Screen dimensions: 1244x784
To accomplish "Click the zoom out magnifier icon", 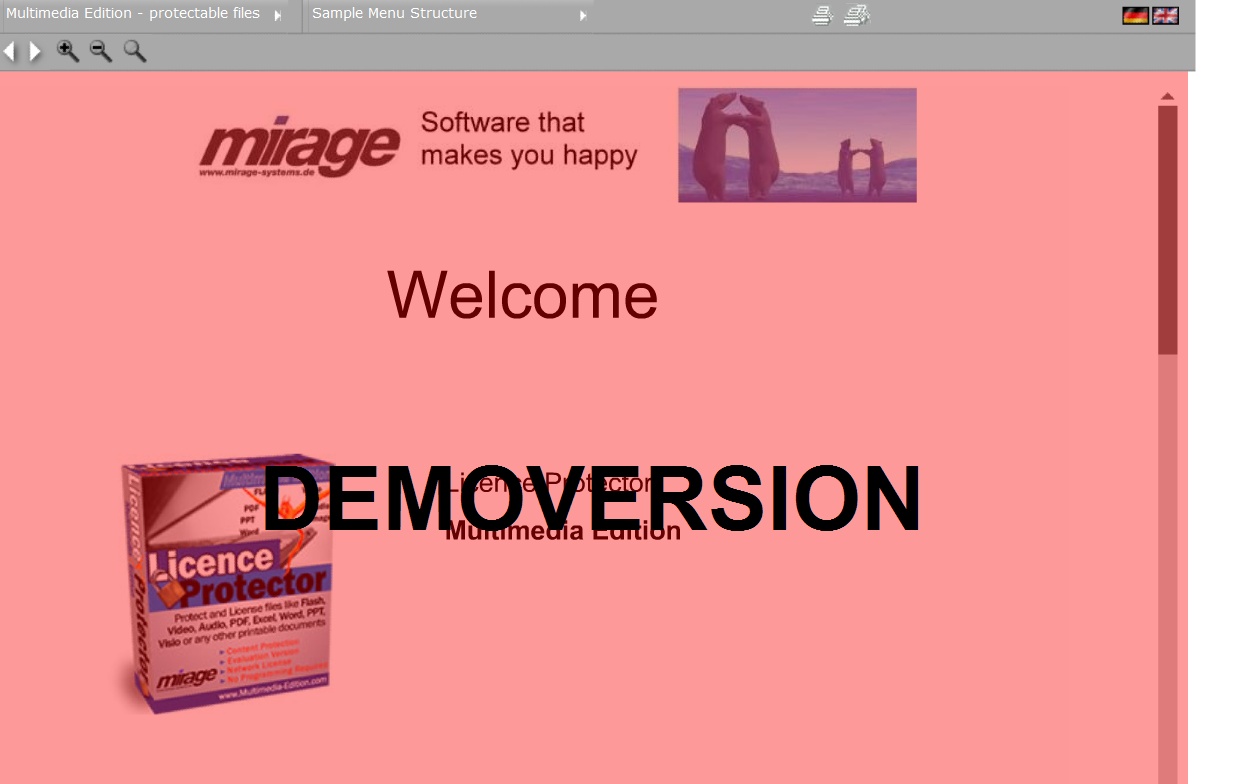I will point(101,51).
